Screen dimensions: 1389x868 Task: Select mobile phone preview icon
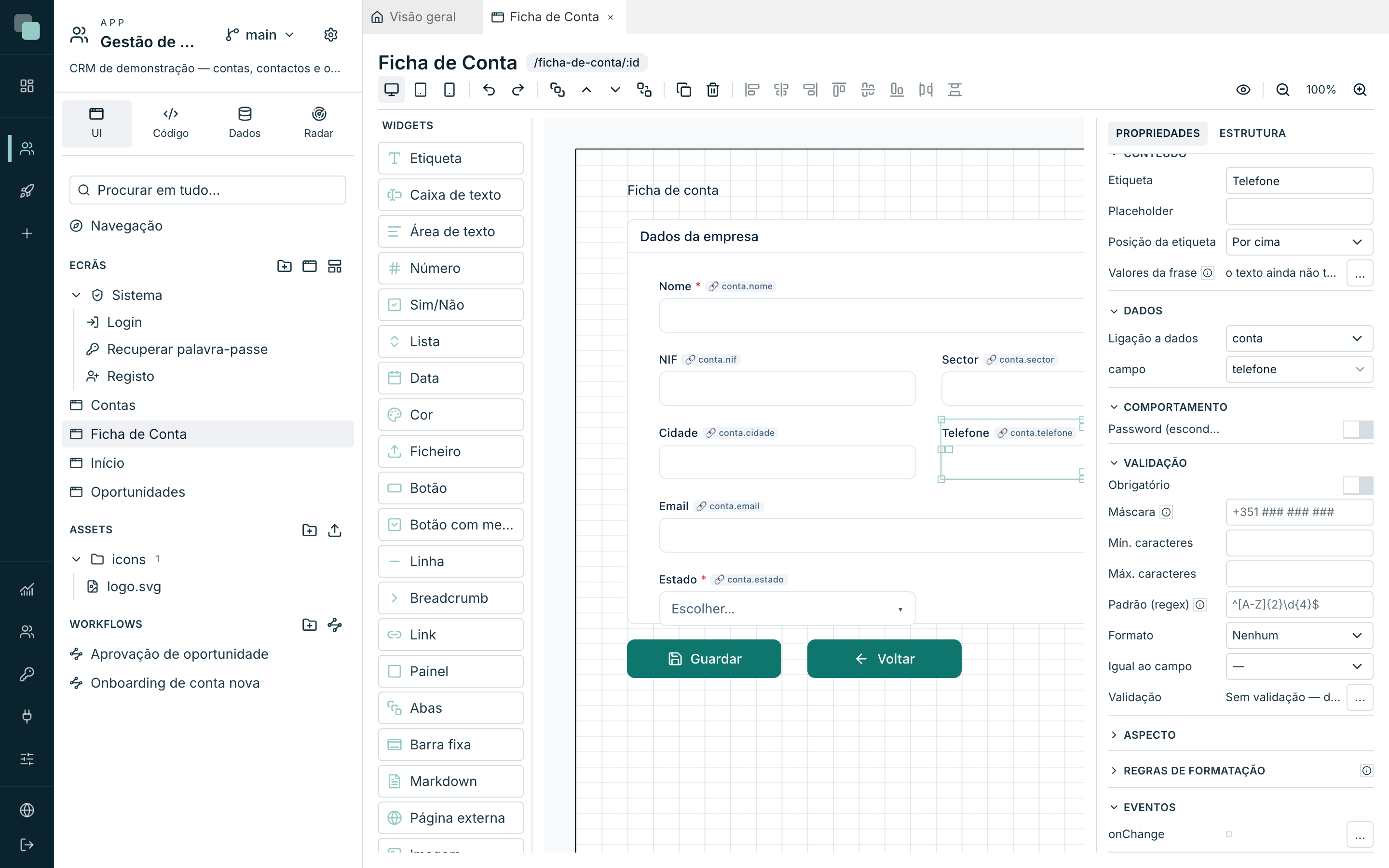[x=449, y=90]
